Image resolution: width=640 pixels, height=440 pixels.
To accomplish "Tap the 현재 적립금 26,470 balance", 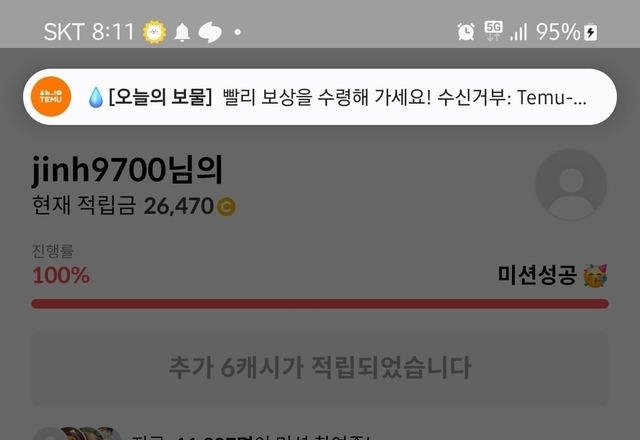I will point(134,205).
